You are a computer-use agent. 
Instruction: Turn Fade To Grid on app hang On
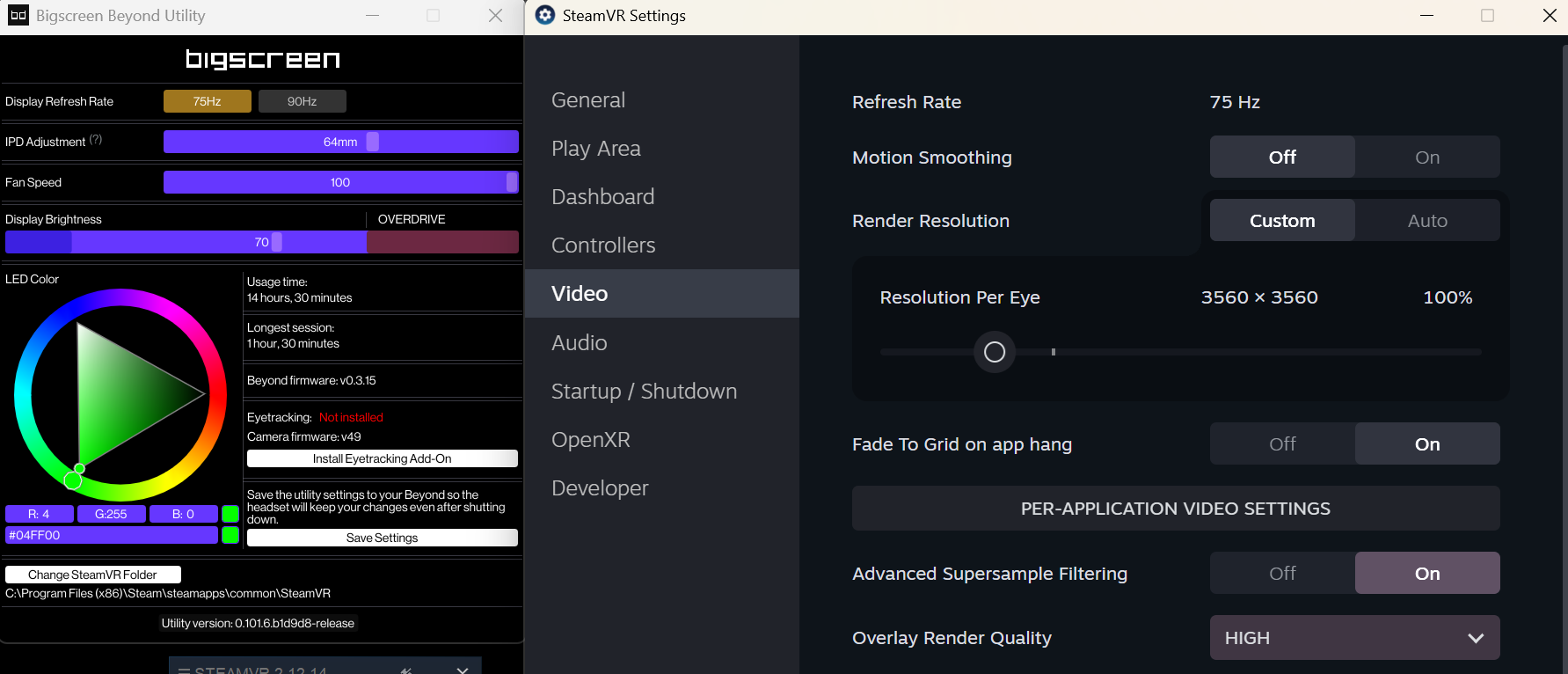pyautogui.click(x=1427, y=443)
